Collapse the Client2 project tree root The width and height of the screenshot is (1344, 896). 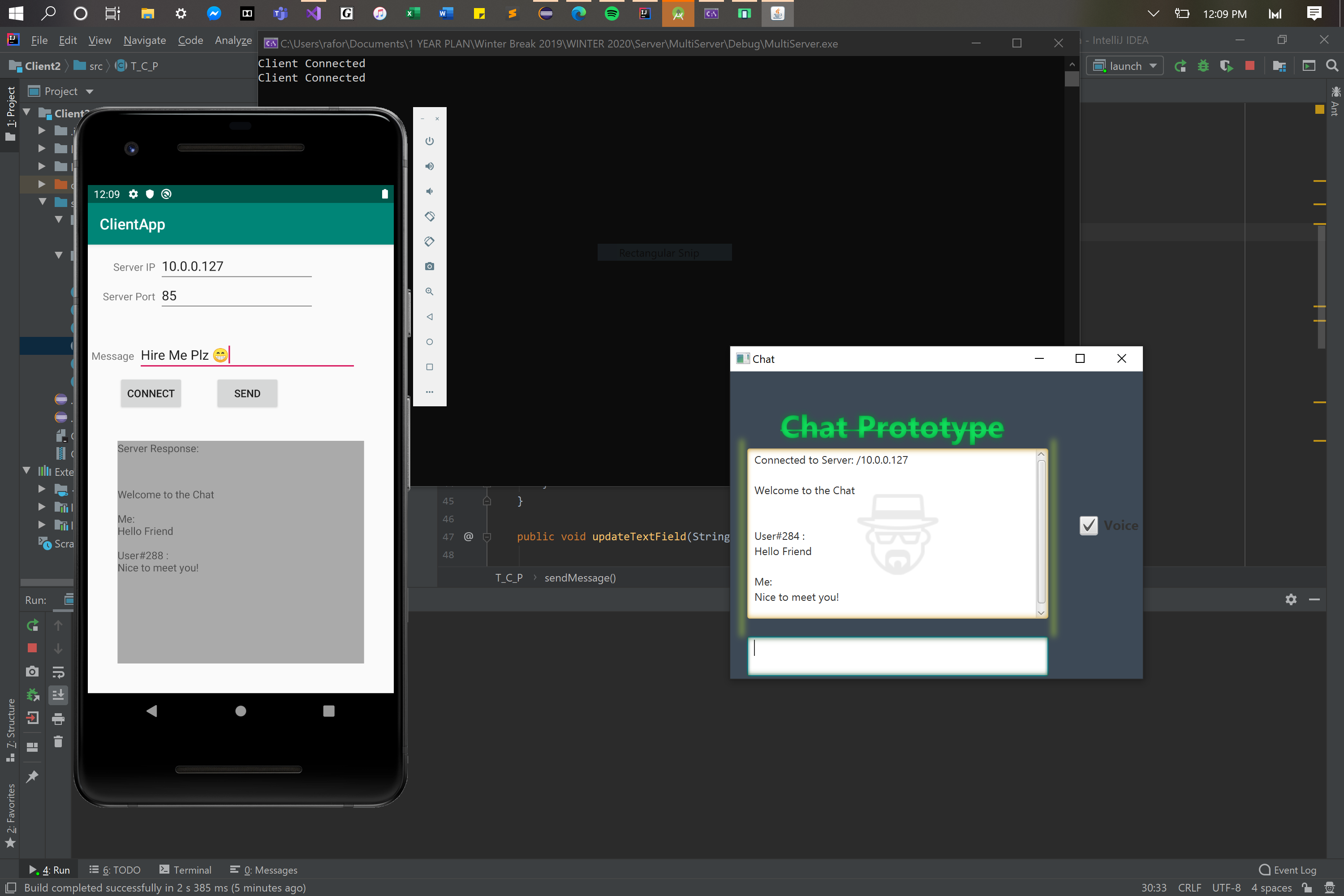27,112
